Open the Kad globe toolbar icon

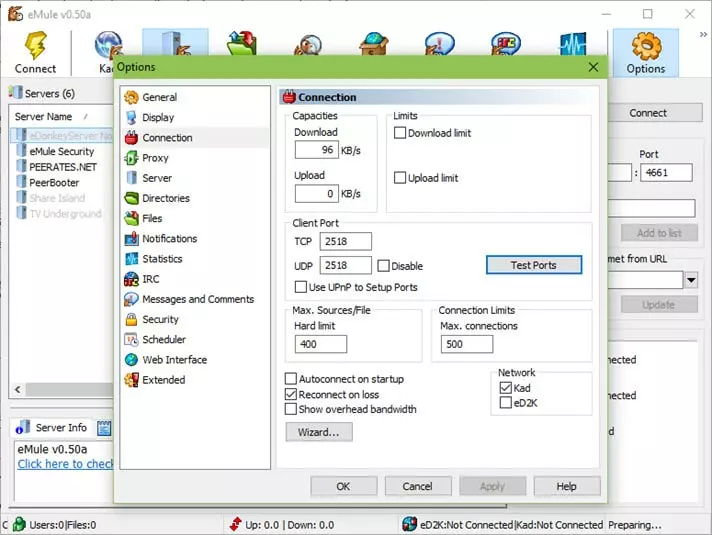tap(108, 45)
